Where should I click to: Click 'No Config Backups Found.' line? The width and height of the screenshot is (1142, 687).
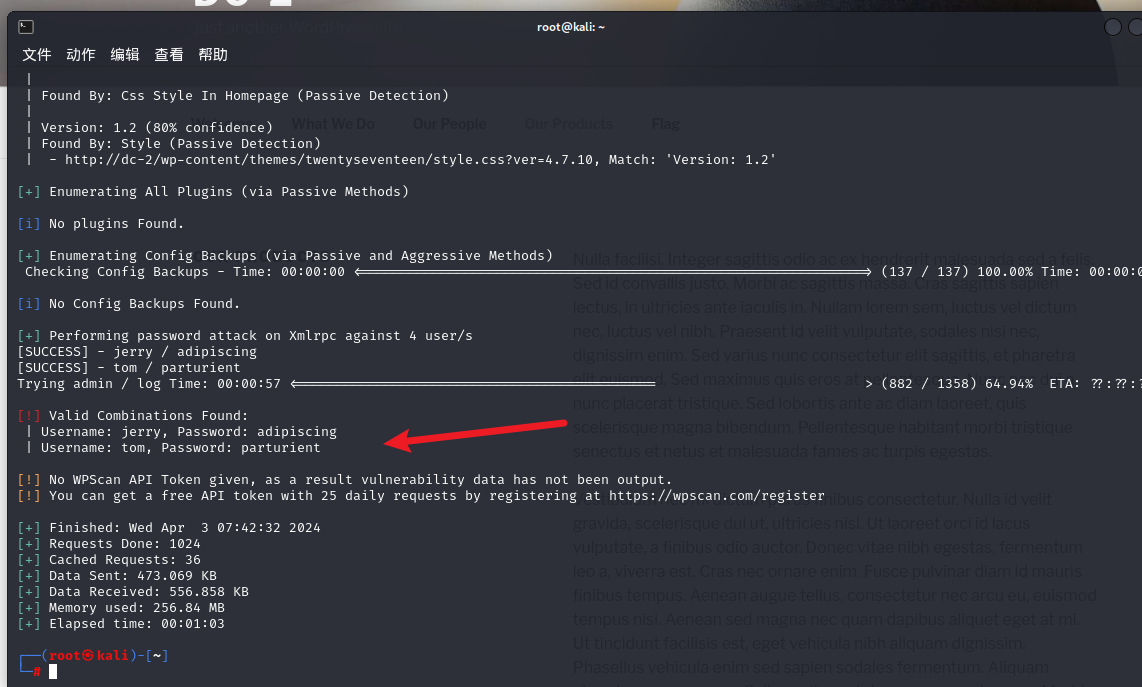point(144,304)
